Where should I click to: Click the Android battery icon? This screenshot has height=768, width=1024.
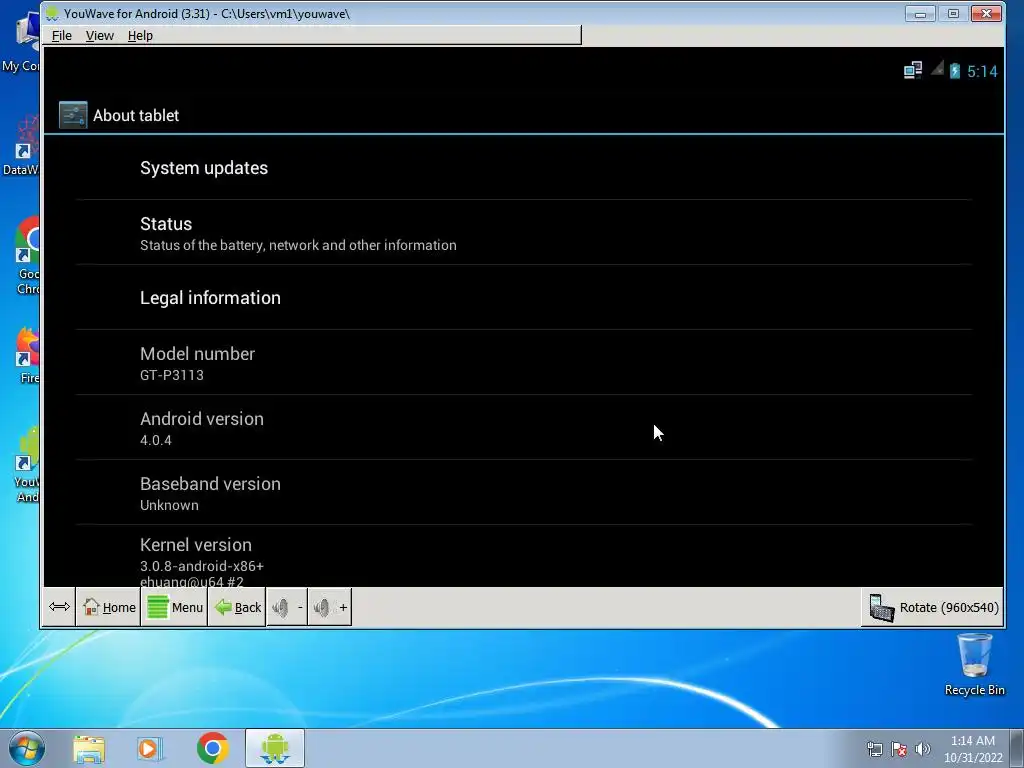point(955,71)
